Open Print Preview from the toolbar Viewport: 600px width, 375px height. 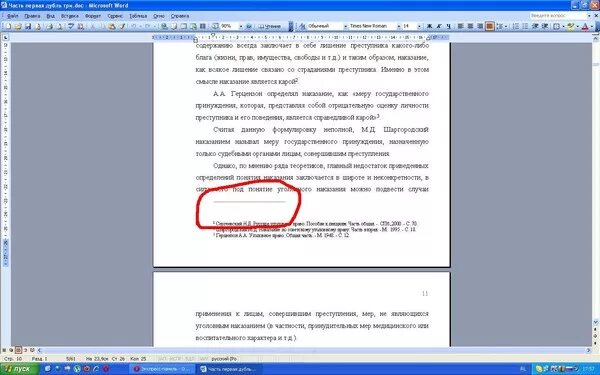pyautogui.click(x=59, y=26)
